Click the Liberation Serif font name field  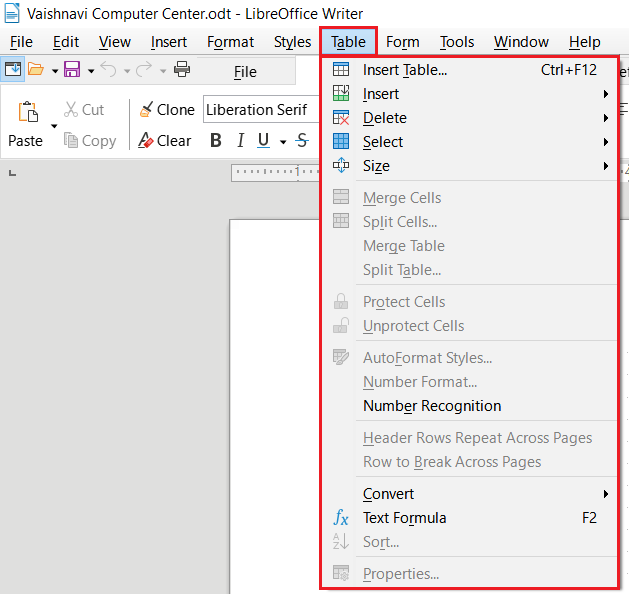point(262,109)
